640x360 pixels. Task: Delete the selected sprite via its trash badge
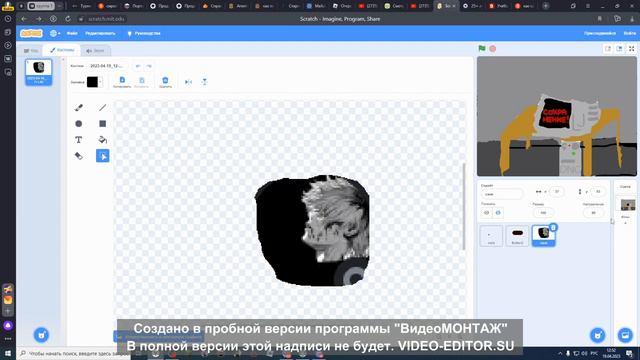pyautogui.click(x=553, y=227)
